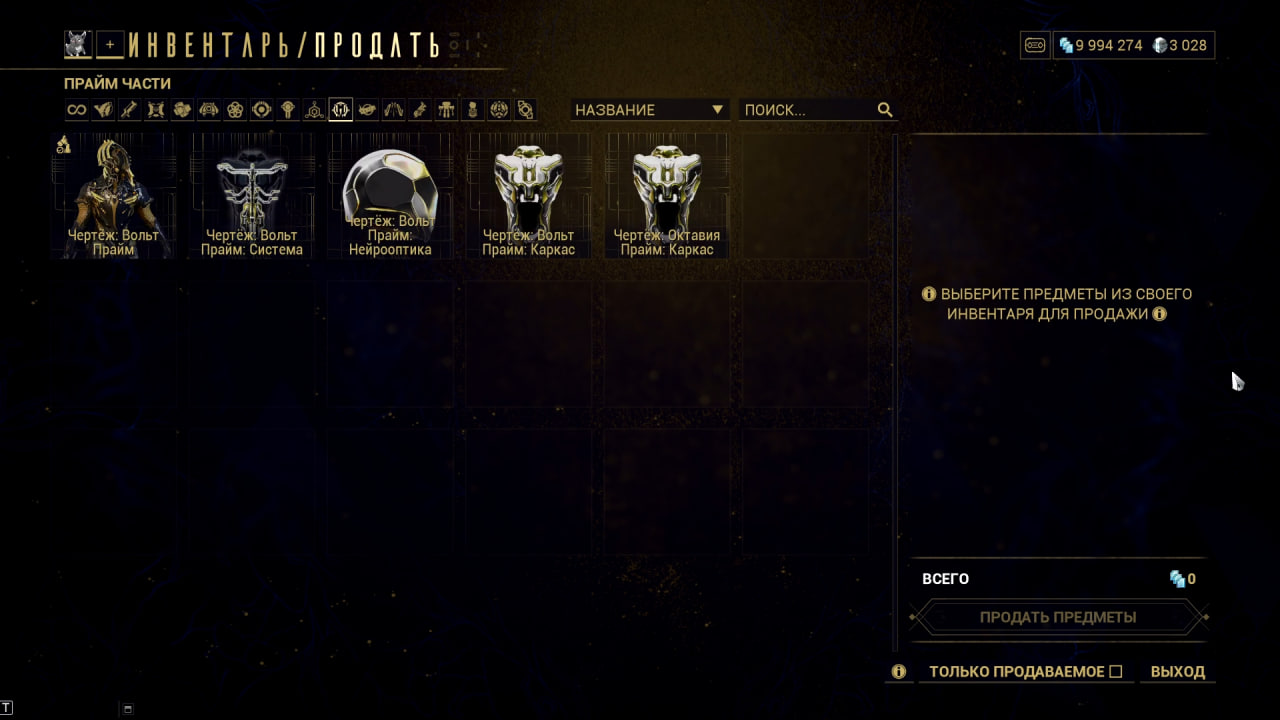Screen dimensions: 1280x720
Task: Choose the Prime Parts filter icon
Action: [x=341, y=110]
